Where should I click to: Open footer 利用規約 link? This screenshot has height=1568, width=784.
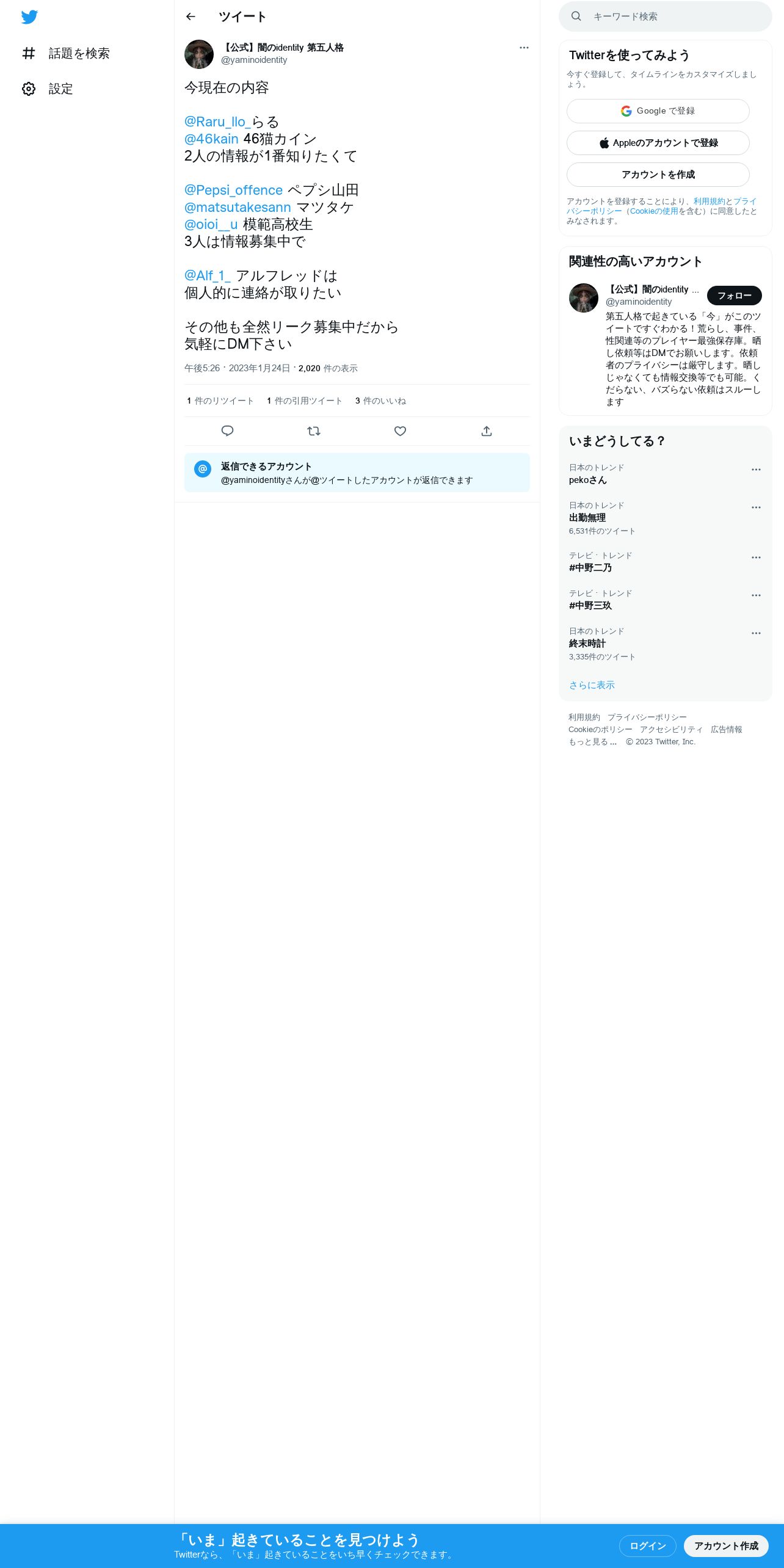pyautogui.click(x=584, y=717)
